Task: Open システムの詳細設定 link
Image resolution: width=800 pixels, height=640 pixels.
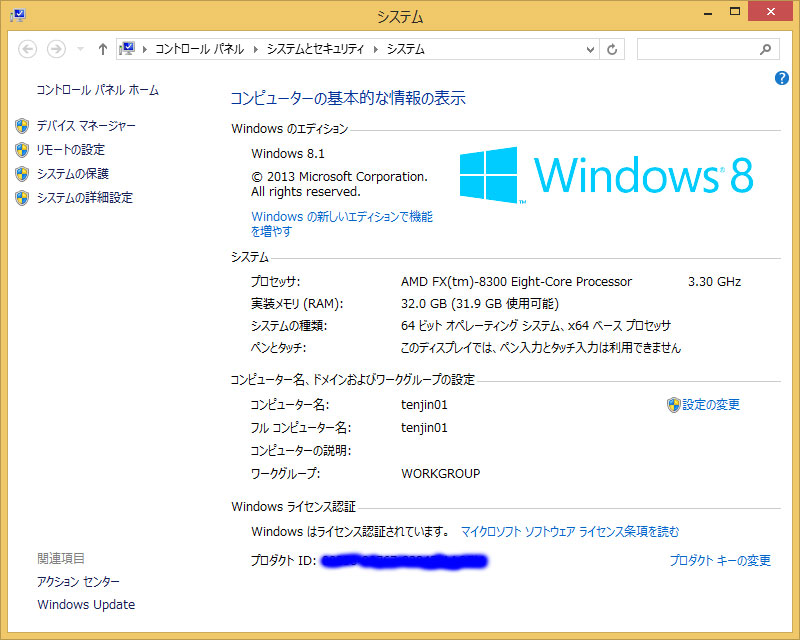Action: [85, 198]
